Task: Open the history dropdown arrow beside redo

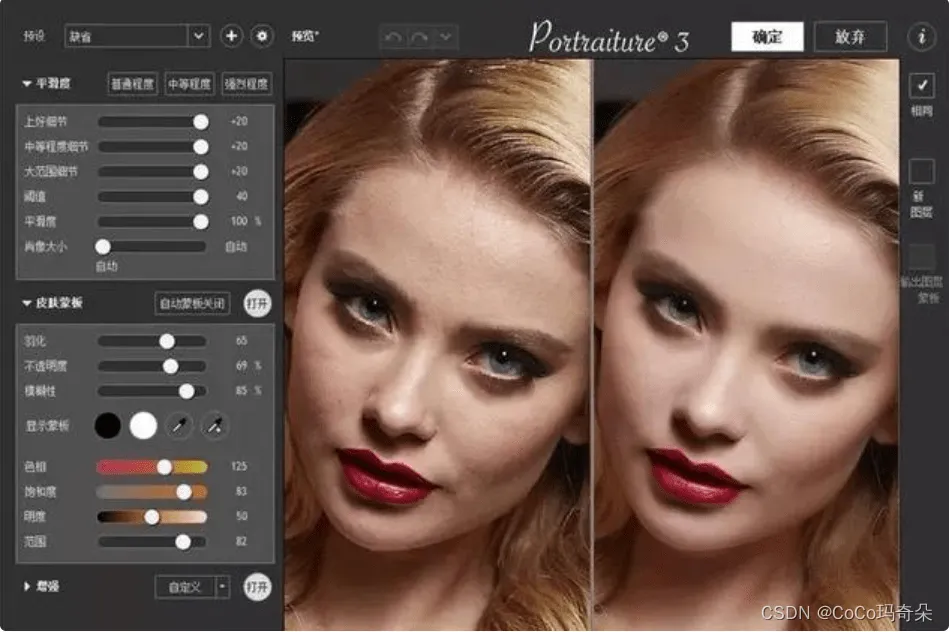Action: [445, 37]
